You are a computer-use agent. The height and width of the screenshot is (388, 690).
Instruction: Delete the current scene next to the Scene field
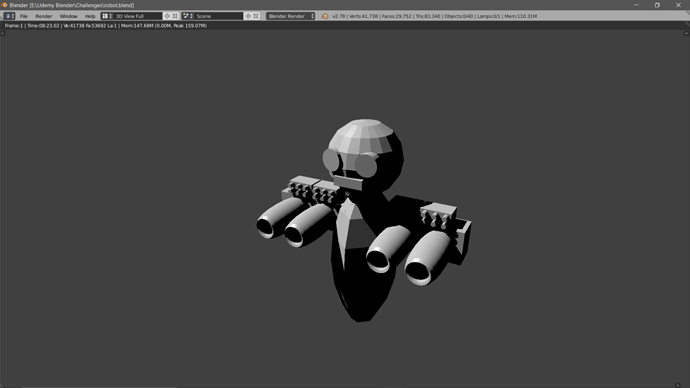[256, 16]
